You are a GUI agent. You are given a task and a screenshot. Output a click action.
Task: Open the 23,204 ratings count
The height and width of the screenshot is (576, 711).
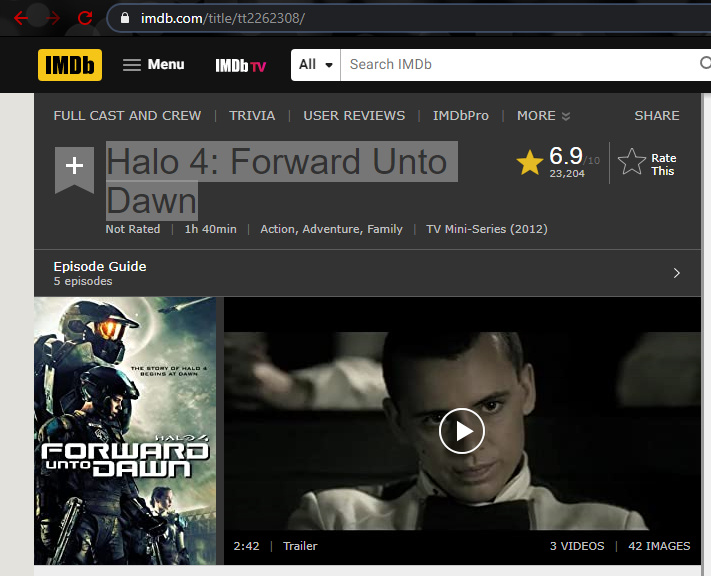click(567, 174)
